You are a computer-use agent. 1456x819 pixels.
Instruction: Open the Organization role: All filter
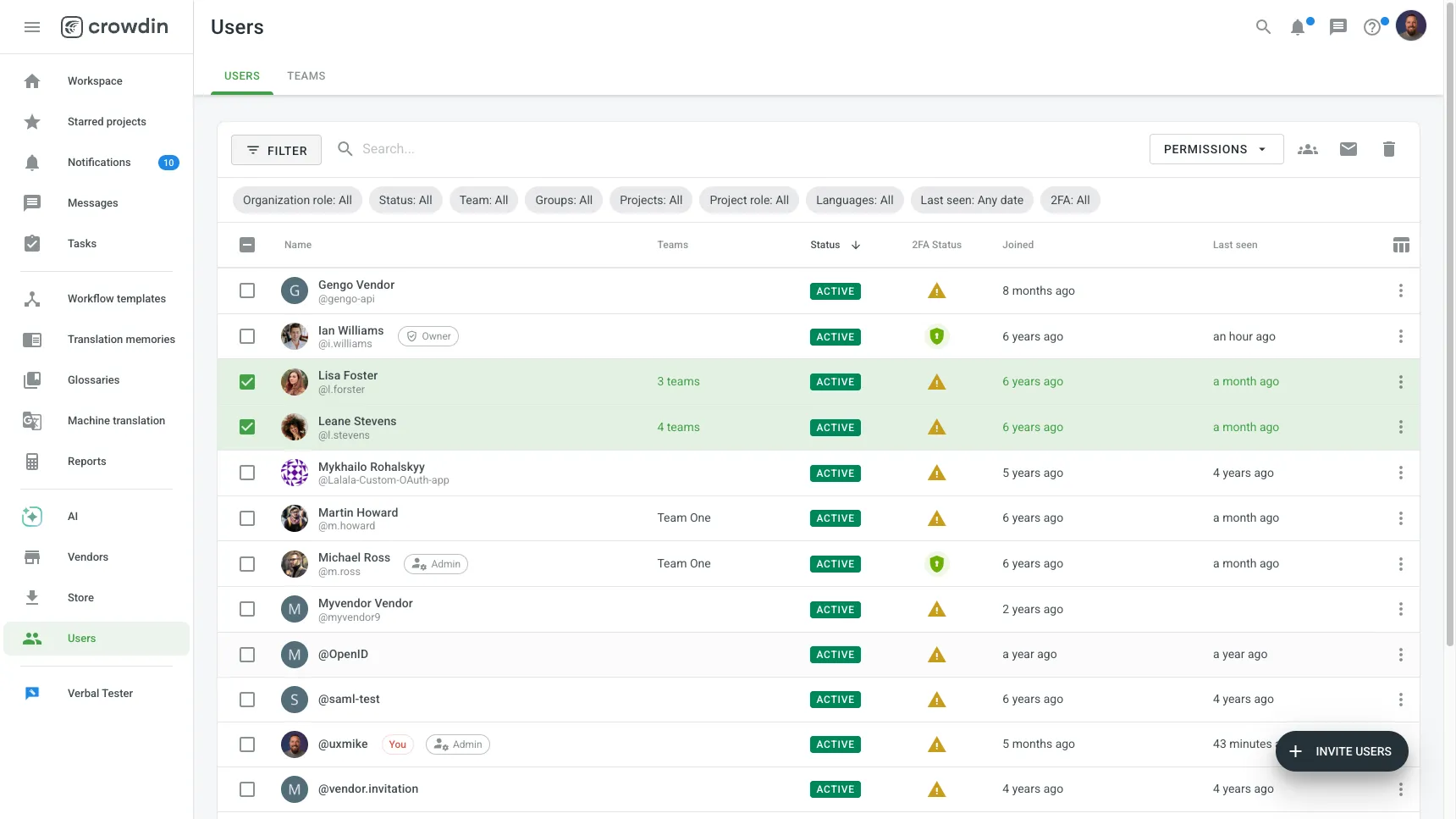[x=297, y=201]
